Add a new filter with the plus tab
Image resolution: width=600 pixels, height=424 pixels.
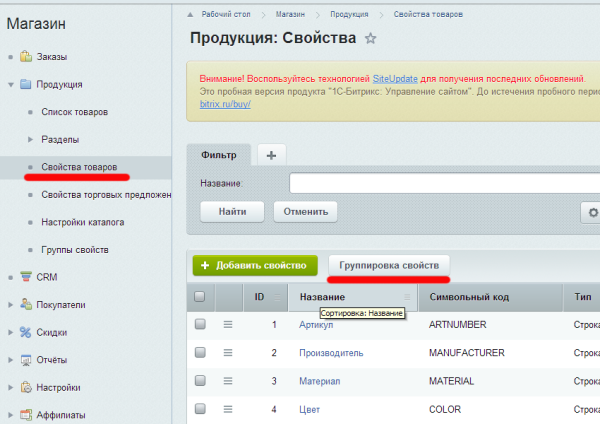point(270,155)
